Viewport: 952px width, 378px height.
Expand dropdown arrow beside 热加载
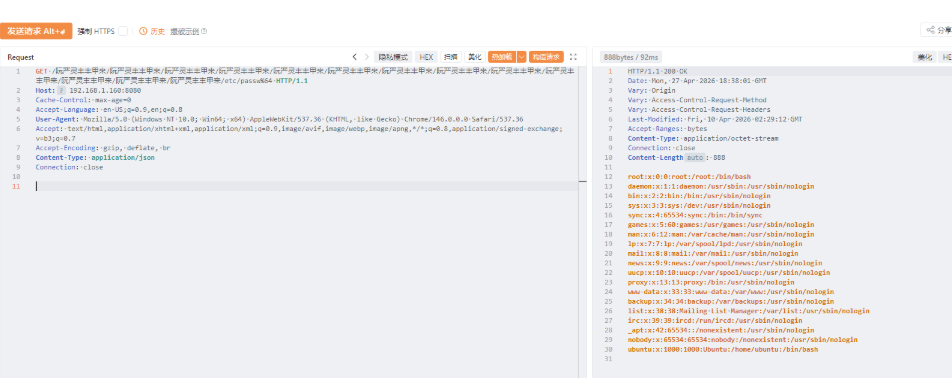pos(522,57)
